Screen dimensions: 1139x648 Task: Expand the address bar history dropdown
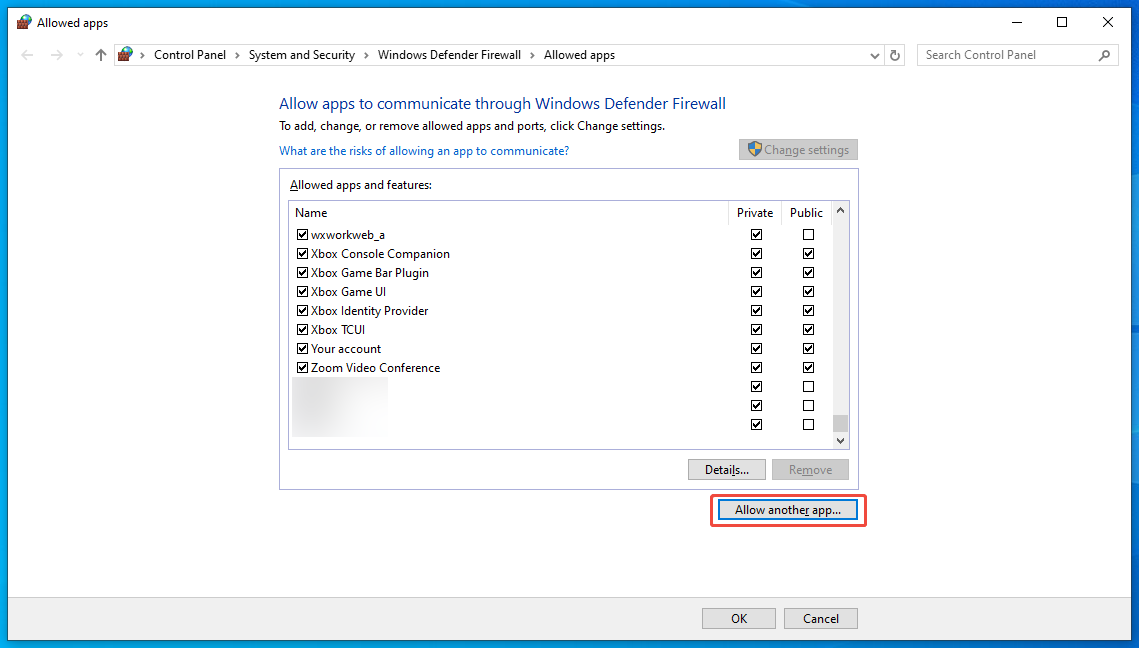875,55
